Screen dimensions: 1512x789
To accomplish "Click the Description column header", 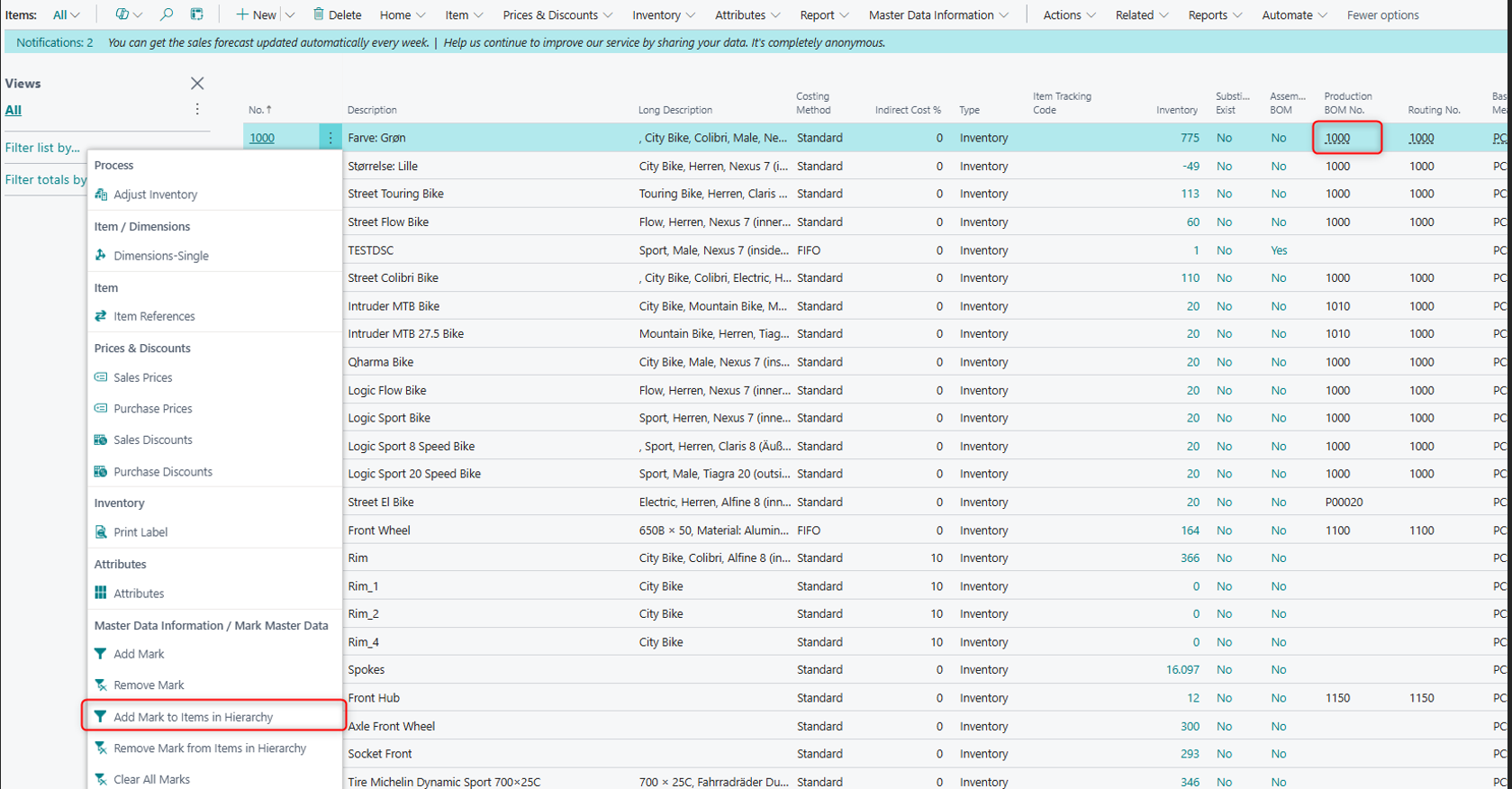I will [372, 110].
